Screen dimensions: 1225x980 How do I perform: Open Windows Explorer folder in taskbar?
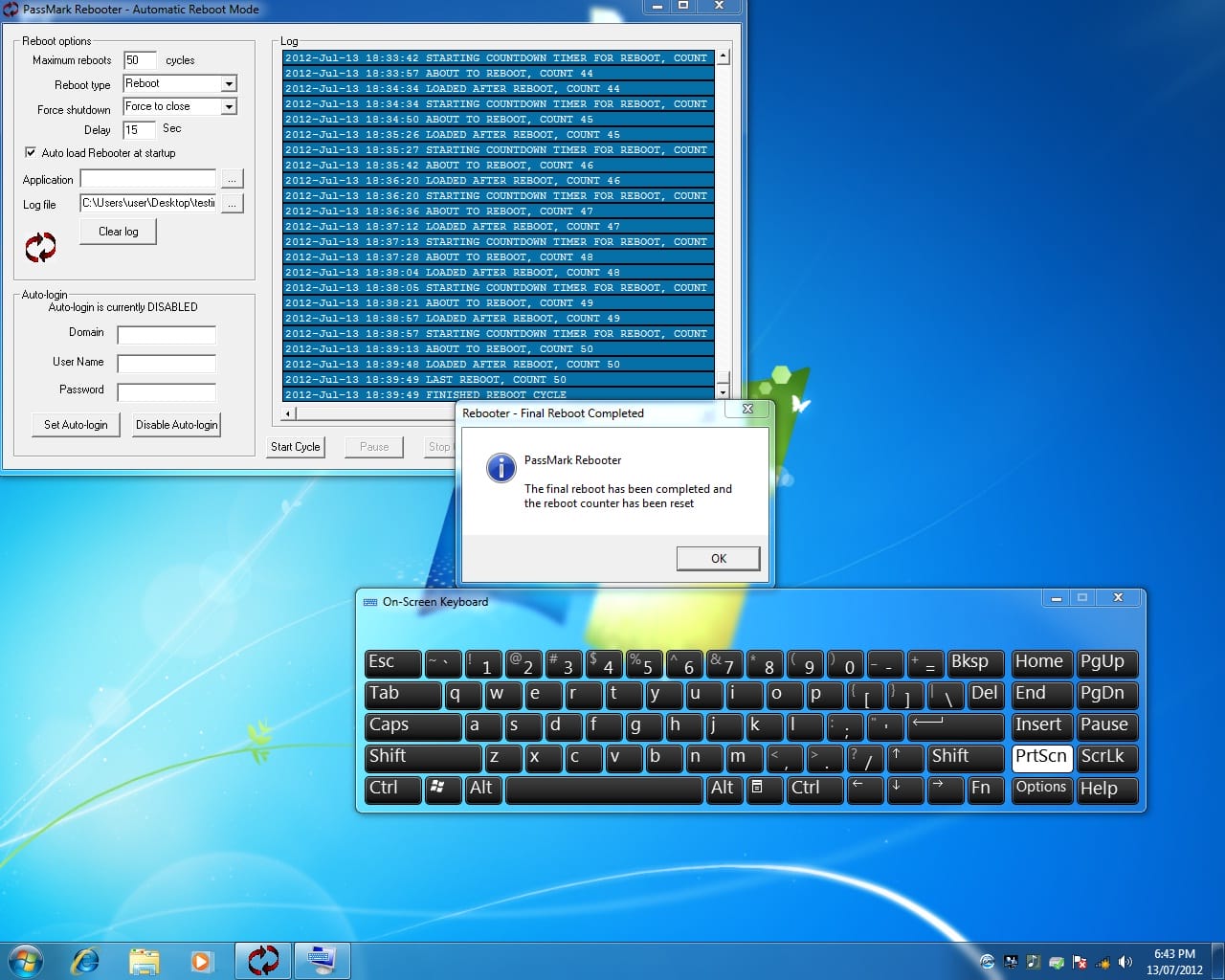click(x=144, y=960)
